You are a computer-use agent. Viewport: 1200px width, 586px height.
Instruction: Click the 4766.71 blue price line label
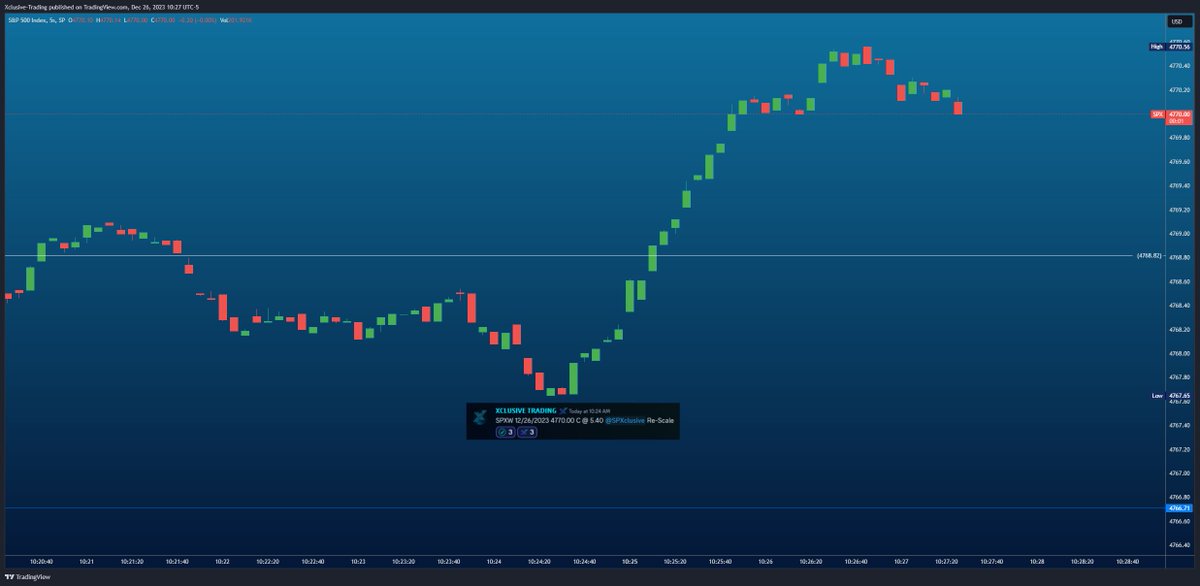pos(1179,508)
